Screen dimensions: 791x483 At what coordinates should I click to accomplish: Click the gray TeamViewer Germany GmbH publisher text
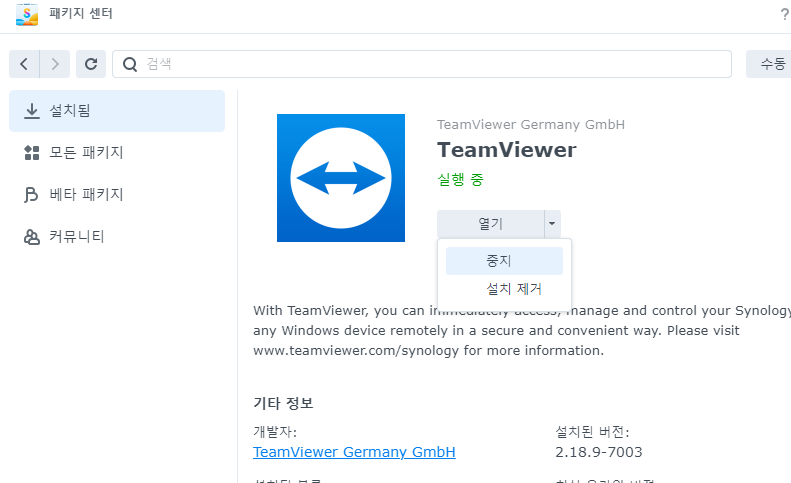(531, 125)
